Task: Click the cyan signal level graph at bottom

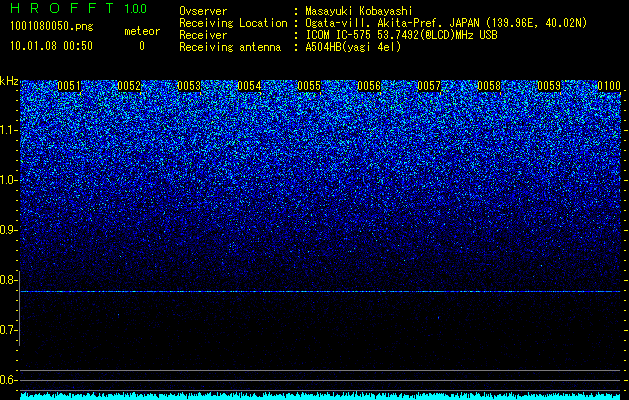Action: [320, 396]
